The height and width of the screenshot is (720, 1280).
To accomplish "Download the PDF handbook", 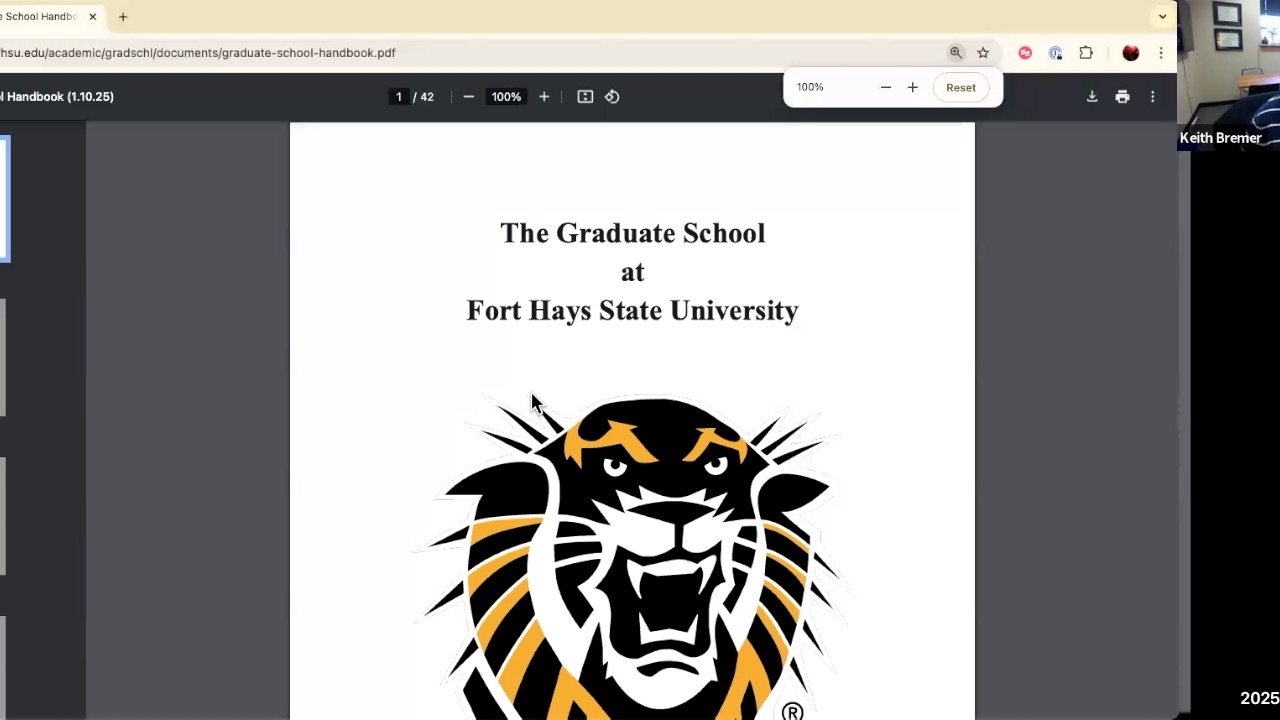I will (x=1092, y=97).
